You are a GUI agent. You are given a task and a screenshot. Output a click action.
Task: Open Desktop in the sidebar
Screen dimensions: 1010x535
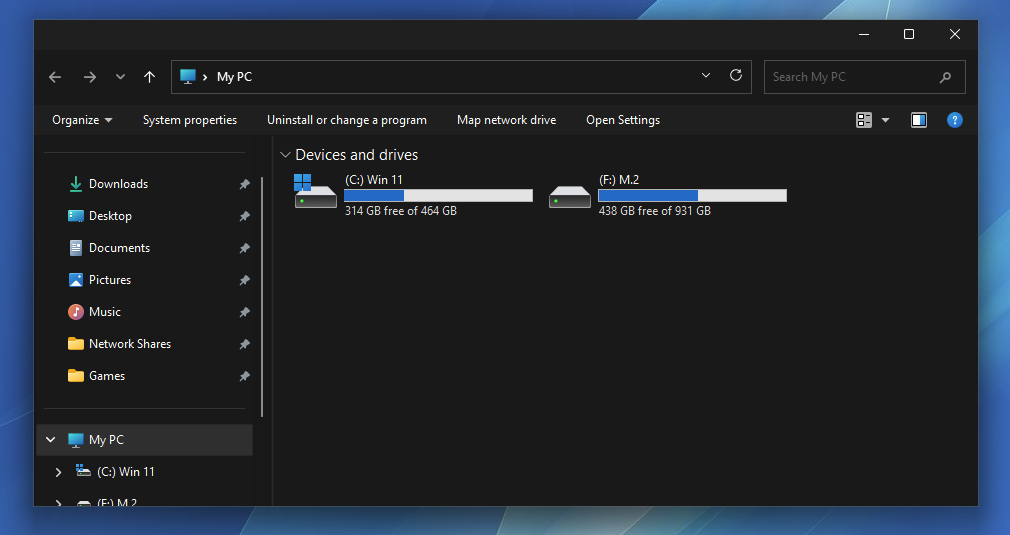tap(110, 216)
